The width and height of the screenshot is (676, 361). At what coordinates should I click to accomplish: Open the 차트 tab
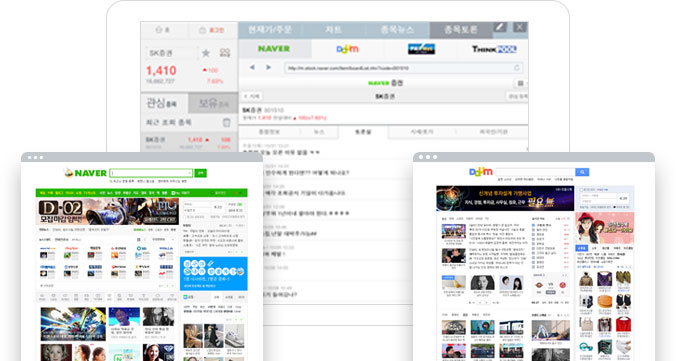pyautogui.click(x=333, y=30)
